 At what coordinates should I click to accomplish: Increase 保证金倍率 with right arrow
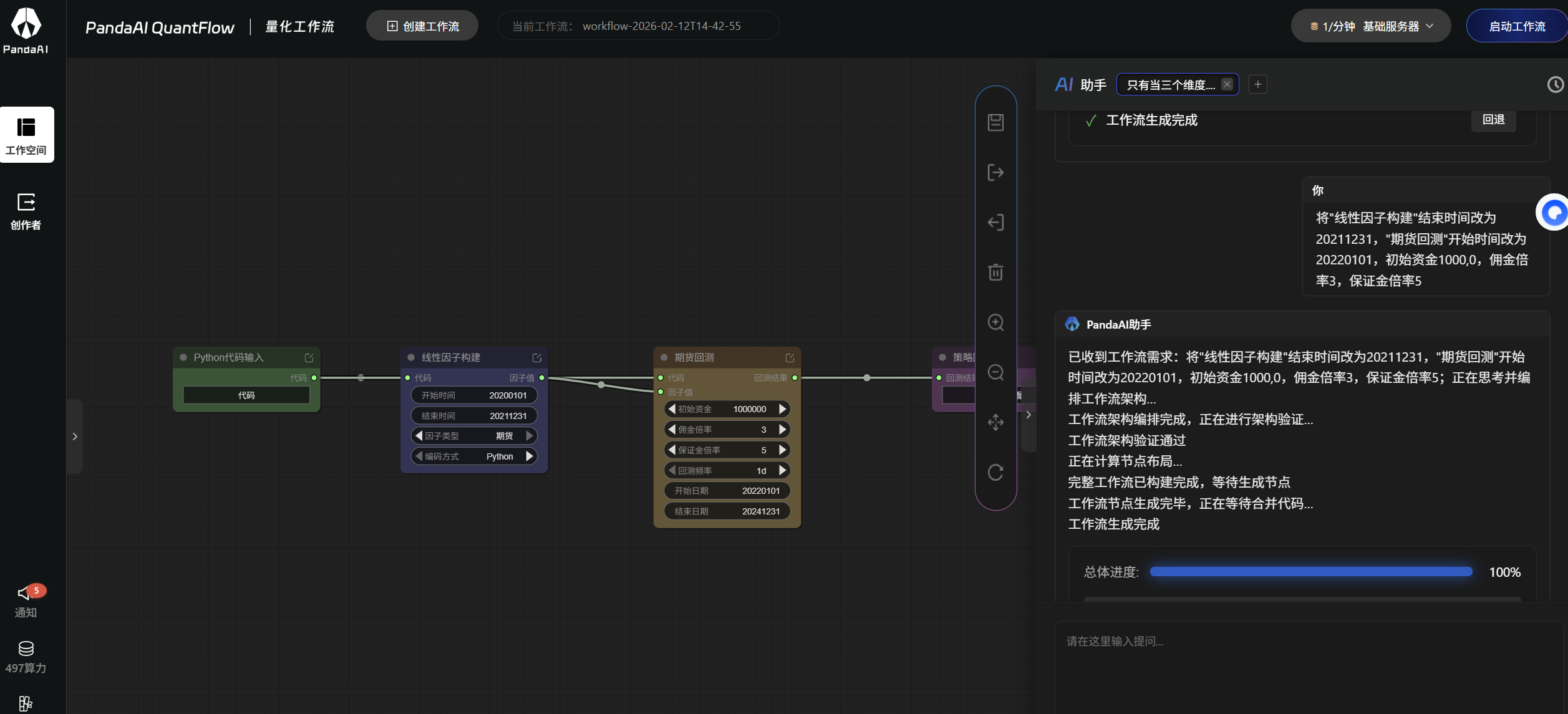click(783, 450)
